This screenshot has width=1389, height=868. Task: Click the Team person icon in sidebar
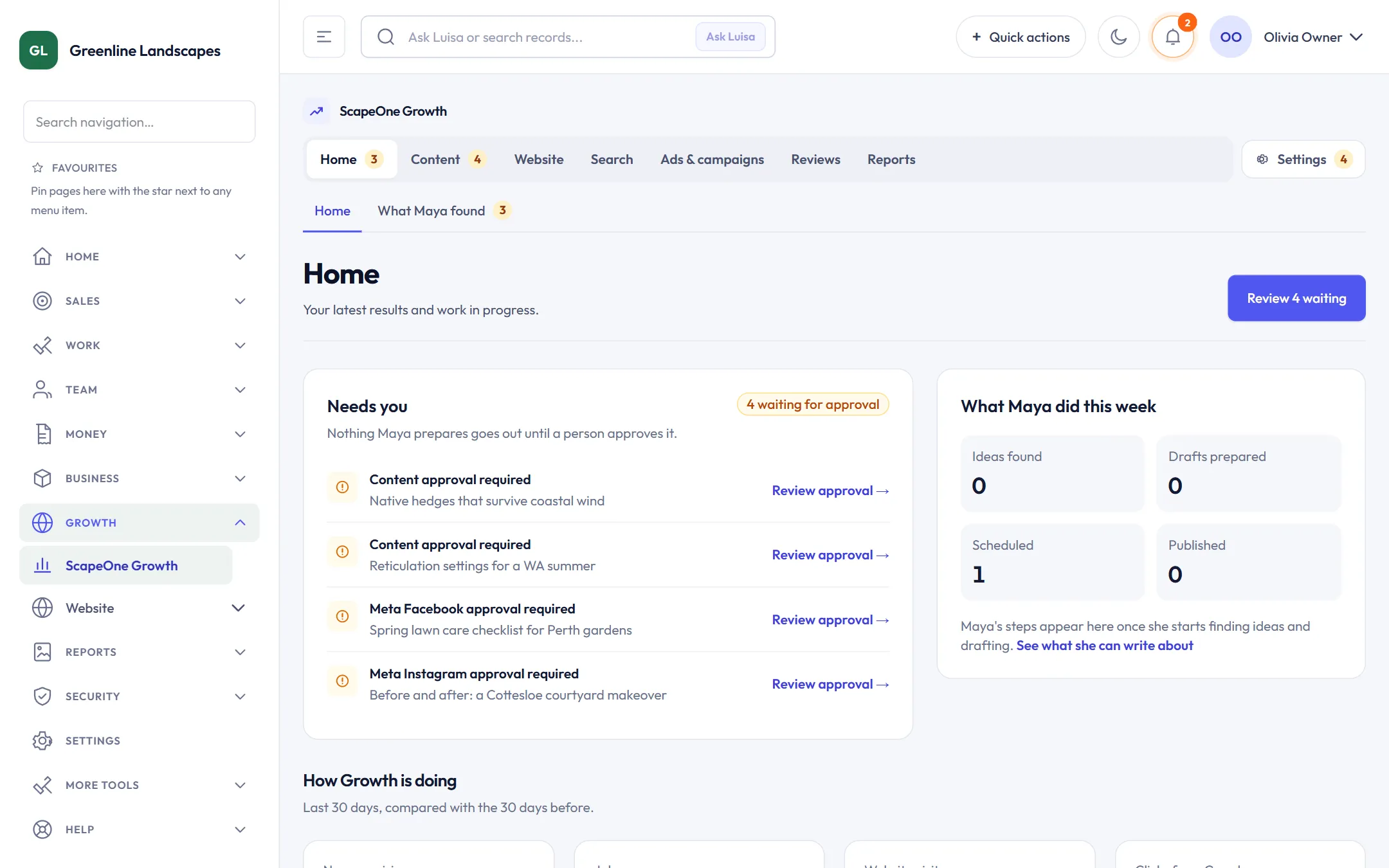(42, 390)
